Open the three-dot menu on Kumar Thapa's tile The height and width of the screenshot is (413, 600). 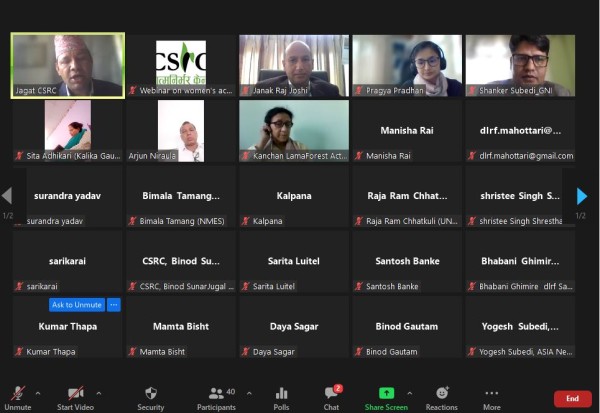114,304
